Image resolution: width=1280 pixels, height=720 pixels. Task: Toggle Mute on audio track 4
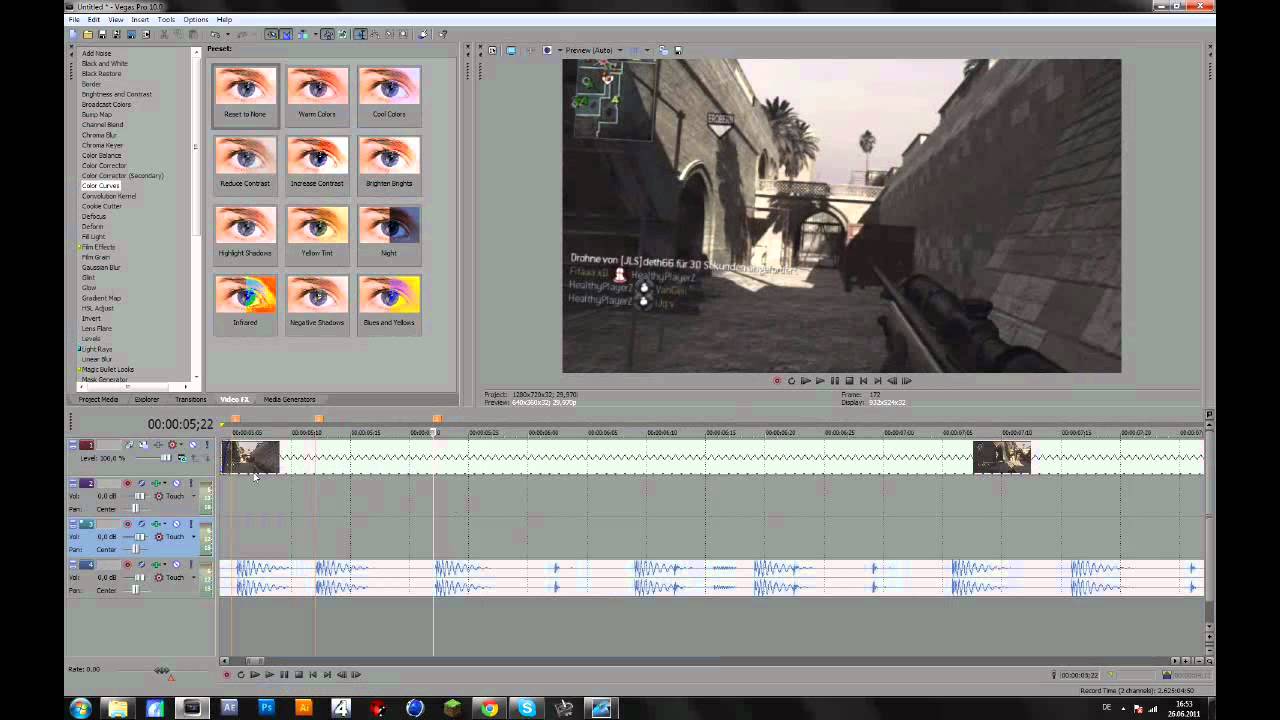[176, 564]
